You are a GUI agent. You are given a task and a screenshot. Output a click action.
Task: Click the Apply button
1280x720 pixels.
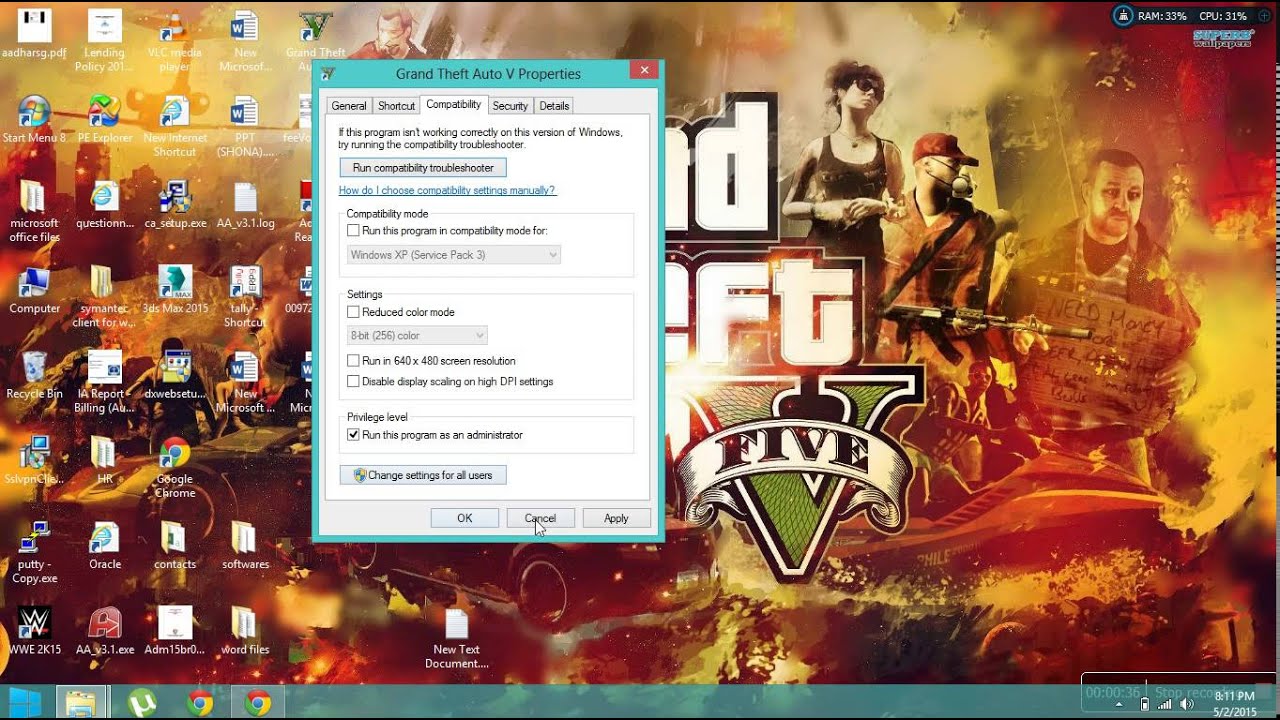(616, 518)
